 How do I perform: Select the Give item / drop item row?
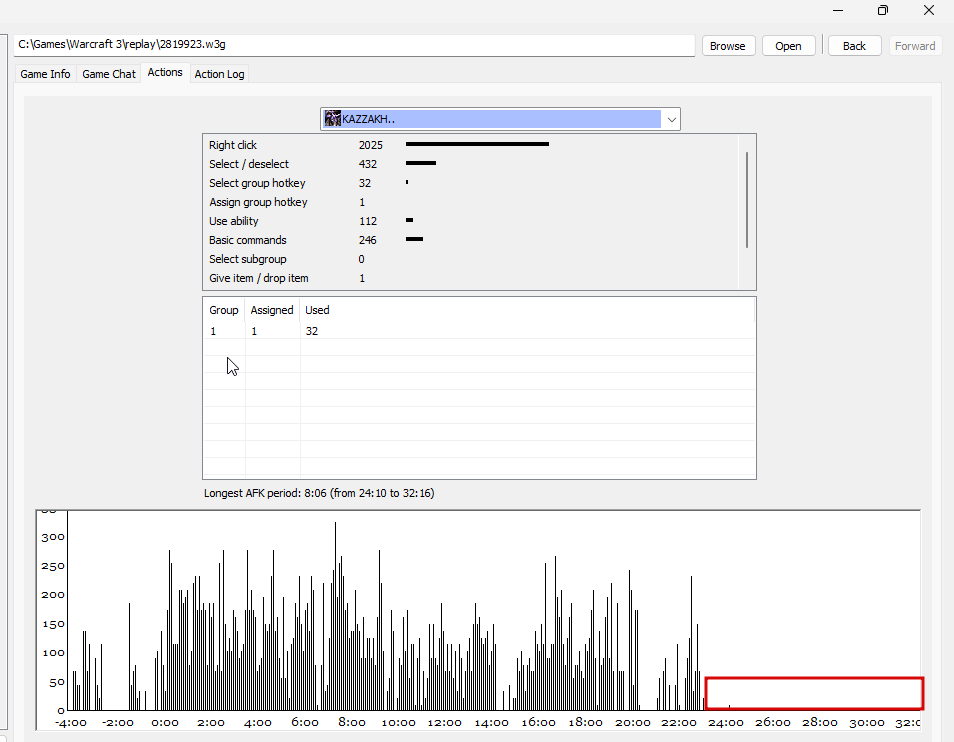click(470, 278)
